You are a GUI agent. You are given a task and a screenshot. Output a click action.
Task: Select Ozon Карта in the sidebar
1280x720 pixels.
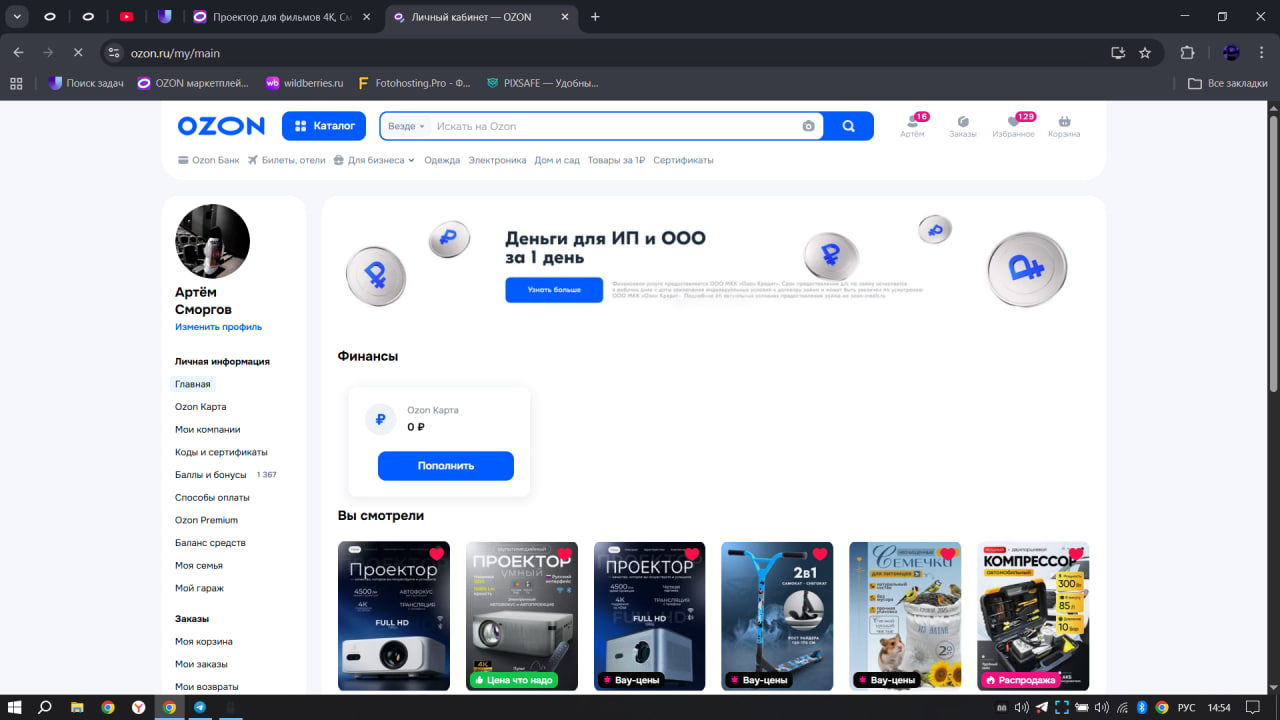201,407
